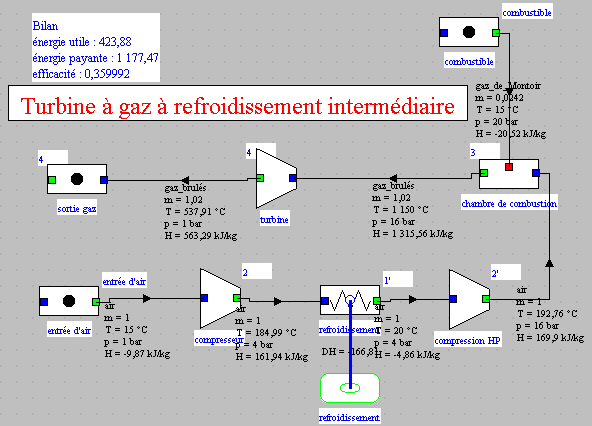Viewport: 592px width, 426px height.
Task: Click the heat exchanger green outlet port
Action: point(377,301)
